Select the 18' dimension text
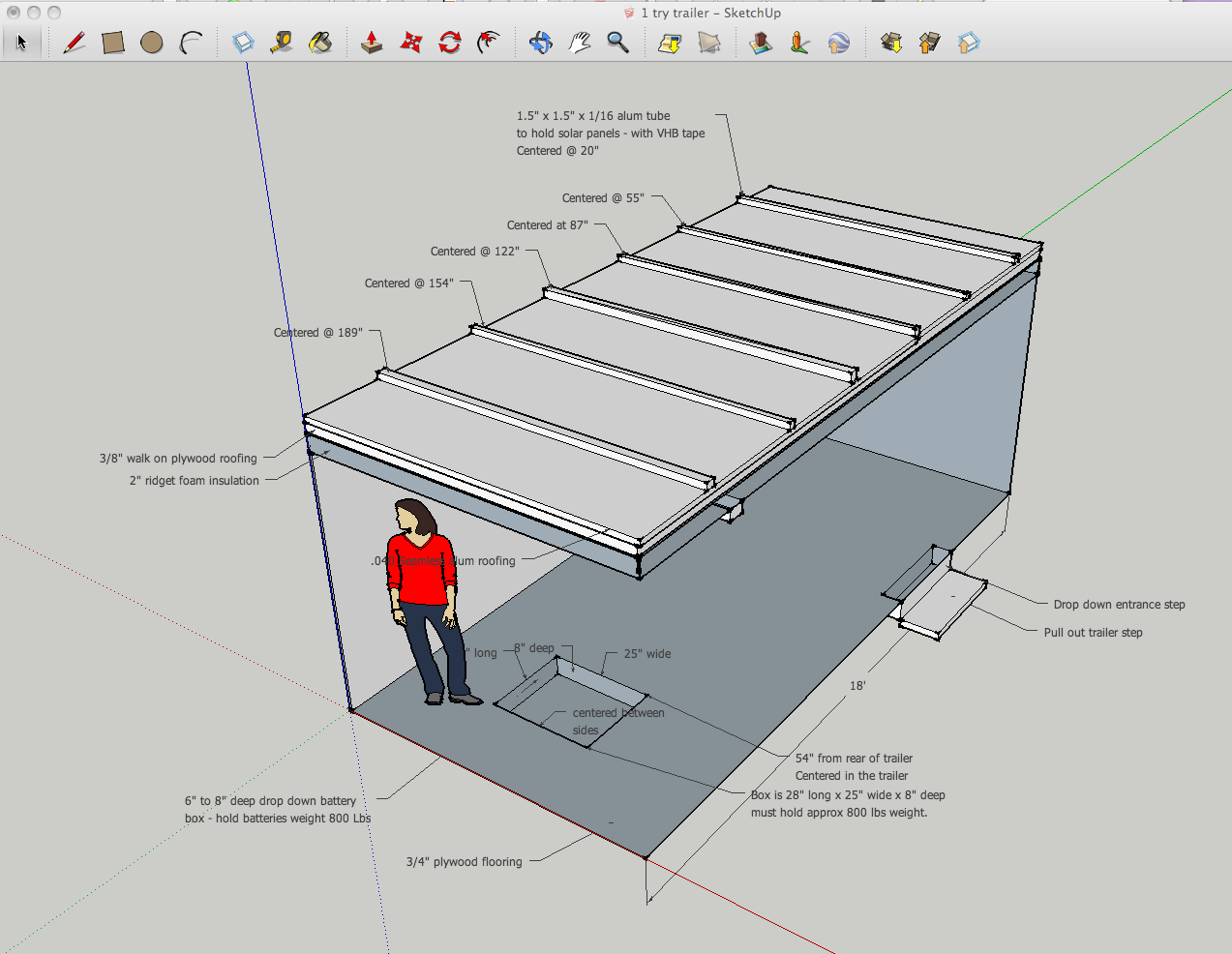This screenshot has height=954, width=1232. pyautogui.click(x=857, y=686)
